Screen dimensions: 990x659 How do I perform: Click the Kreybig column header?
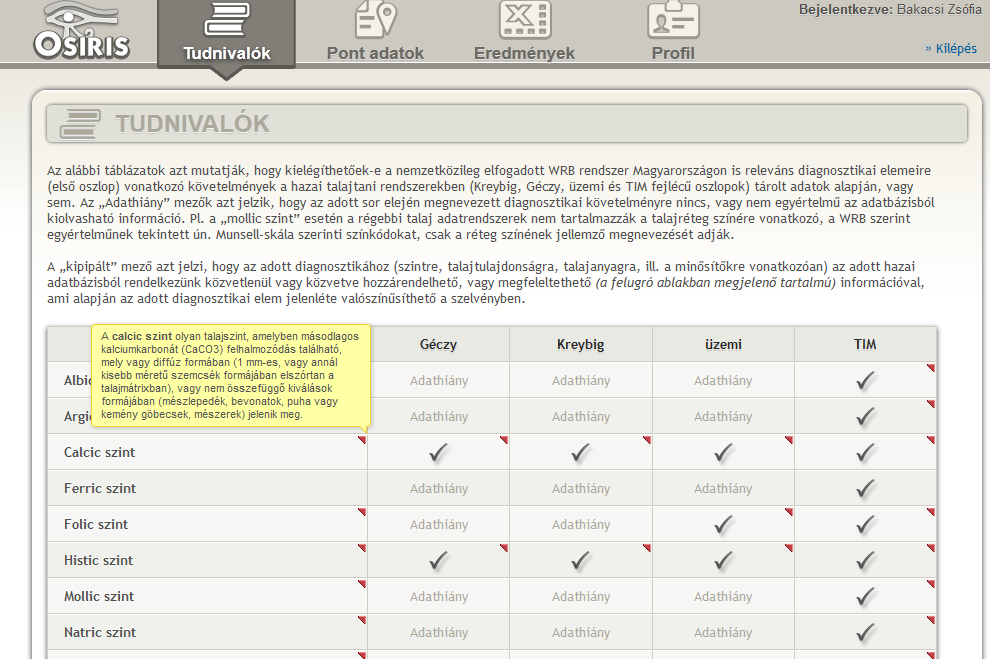point(580,345)
